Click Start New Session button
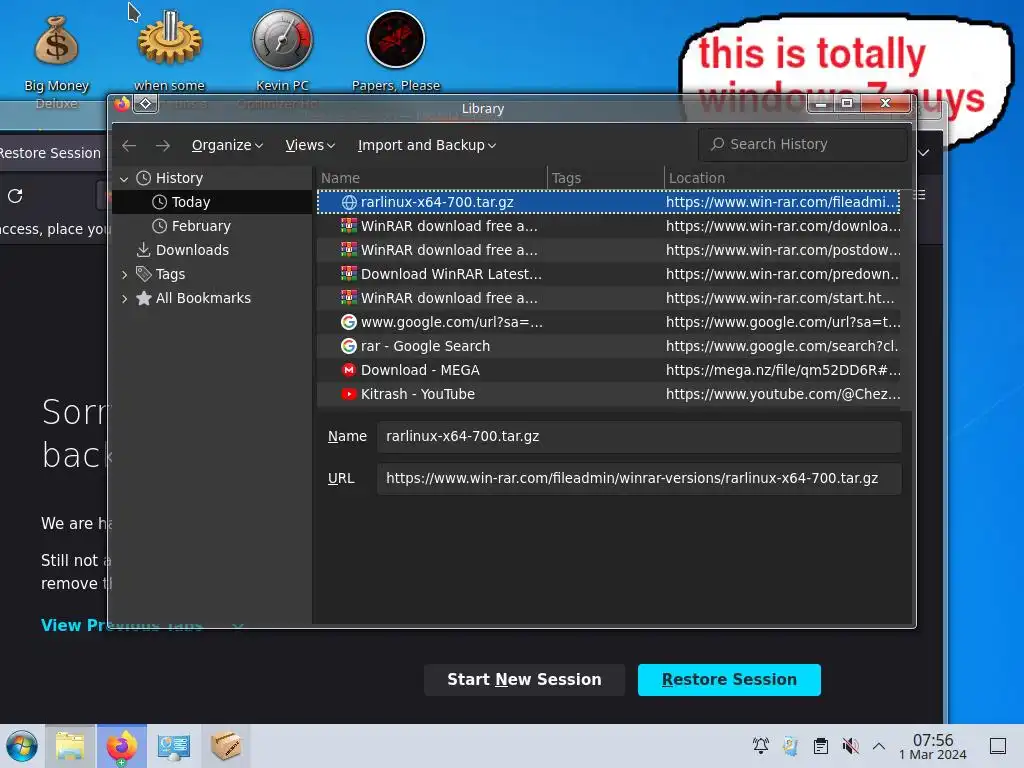This screenshot has height=768, width=1024. pyautogui.click(x=524, y=680)
